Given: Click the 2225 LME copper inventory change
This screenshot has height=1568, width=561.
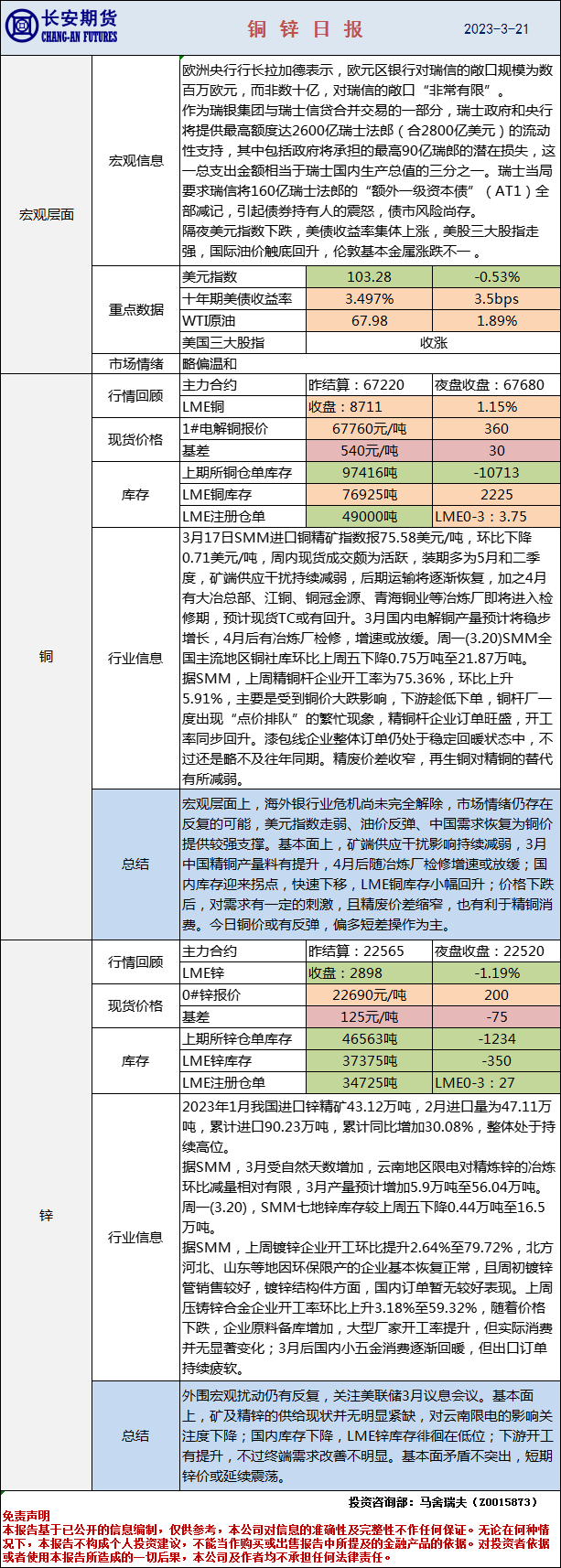Looking at the screenshot, I should (x=496, y=495).
